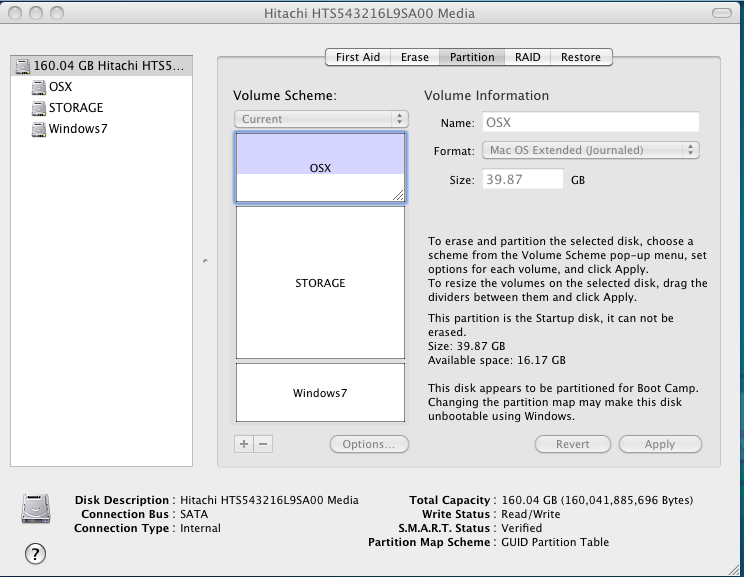Image resolution: width=744 pixels, height=577 pixels.
Task: Click the OSX volume icon in sidebar
Action: (38, 87)
